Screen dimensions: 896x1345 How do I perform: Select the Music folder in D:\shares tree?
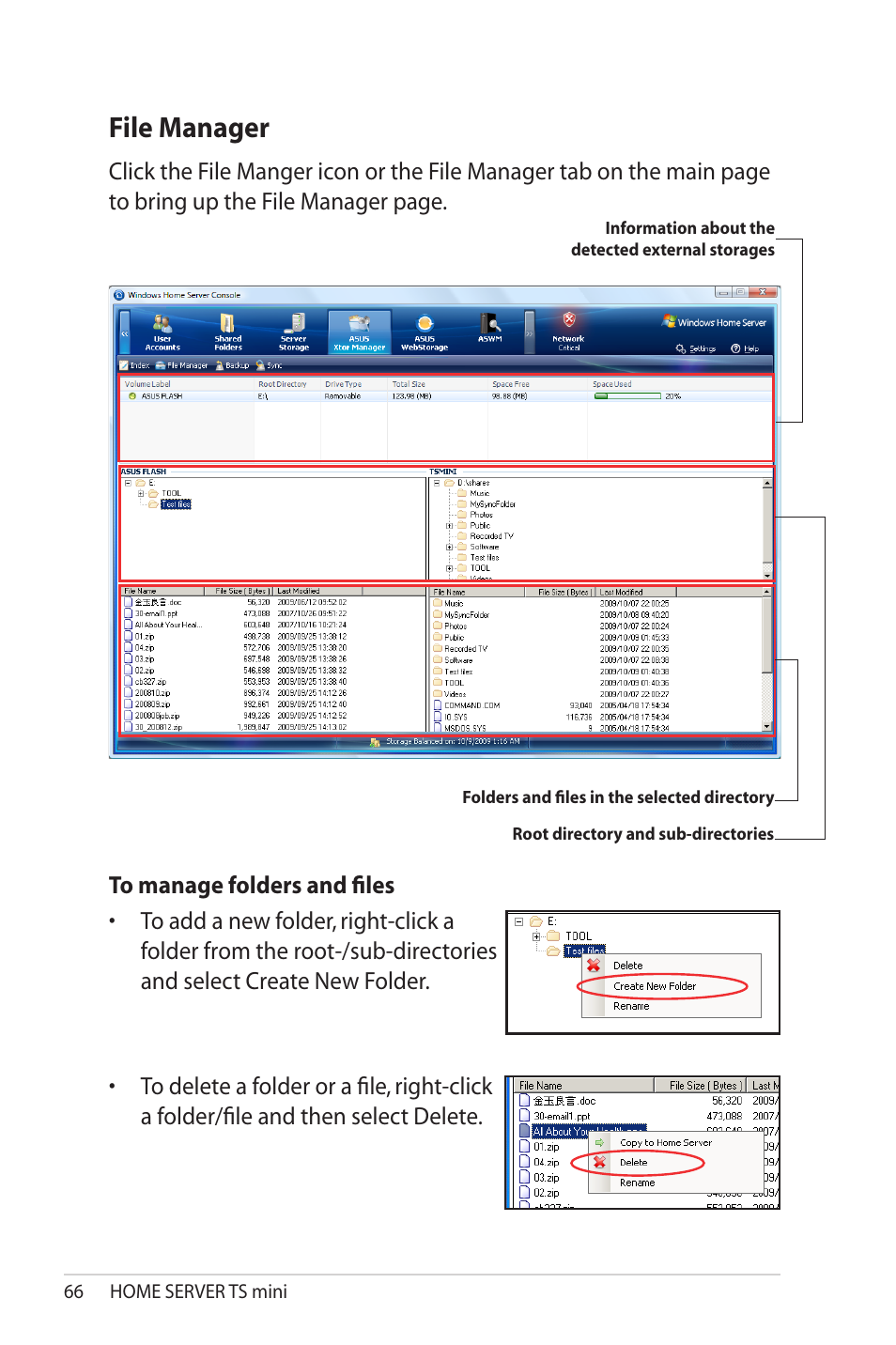[x=480, y=493]
